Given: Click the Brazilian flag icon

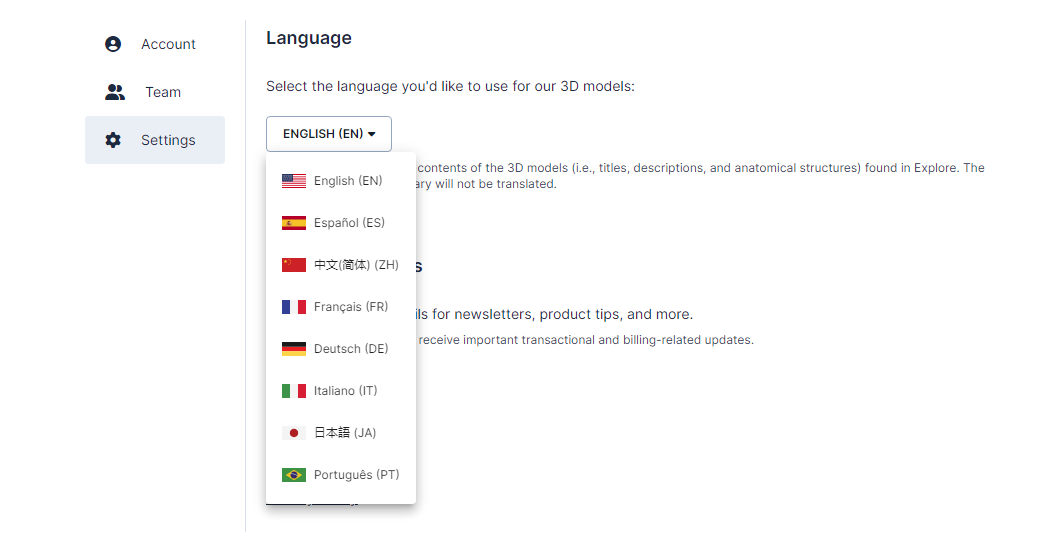Looking at the screenshot, I should 293,475.
